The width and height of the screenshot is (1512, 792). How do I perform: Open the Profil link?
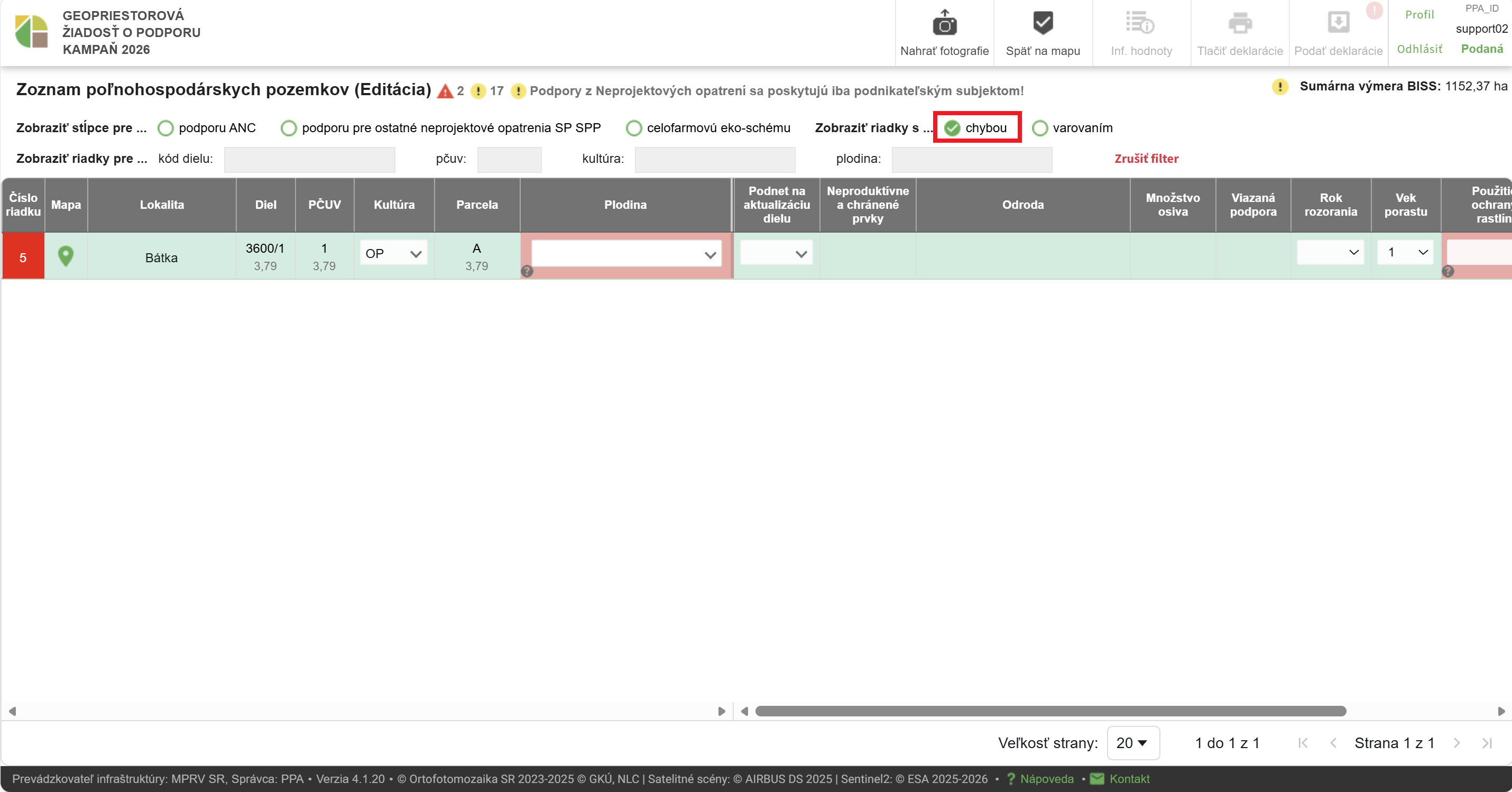[x=1418, y=15]
